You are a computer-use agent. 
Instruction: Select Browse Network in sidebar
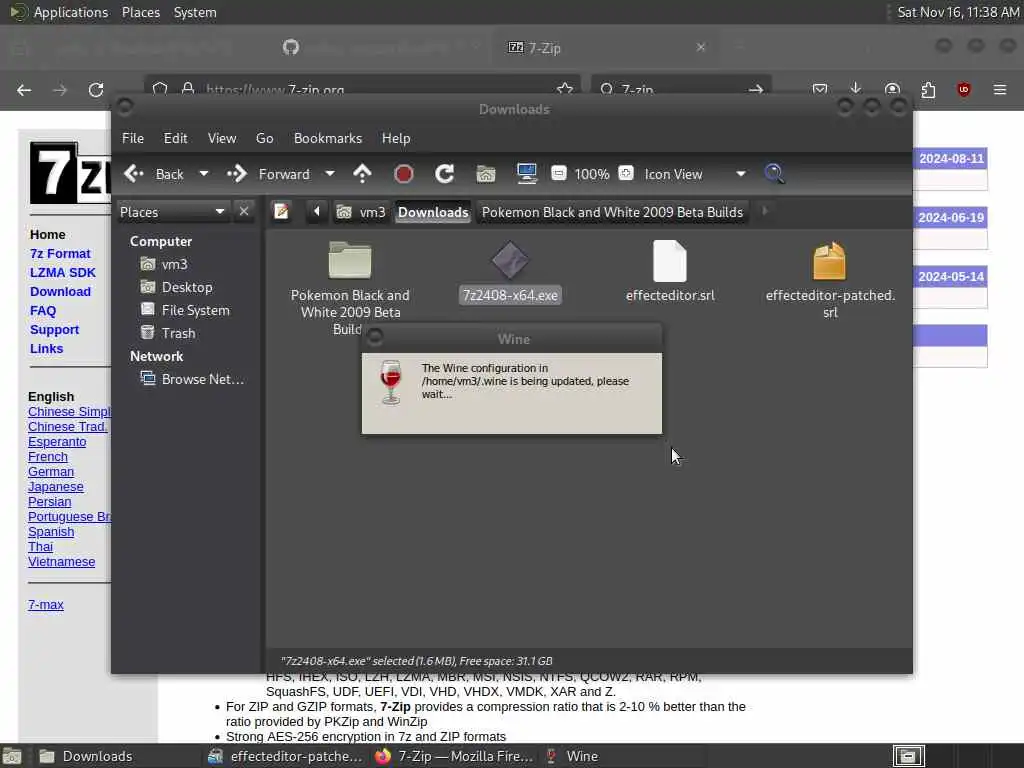pyautogui.click(x=192, y=379)
